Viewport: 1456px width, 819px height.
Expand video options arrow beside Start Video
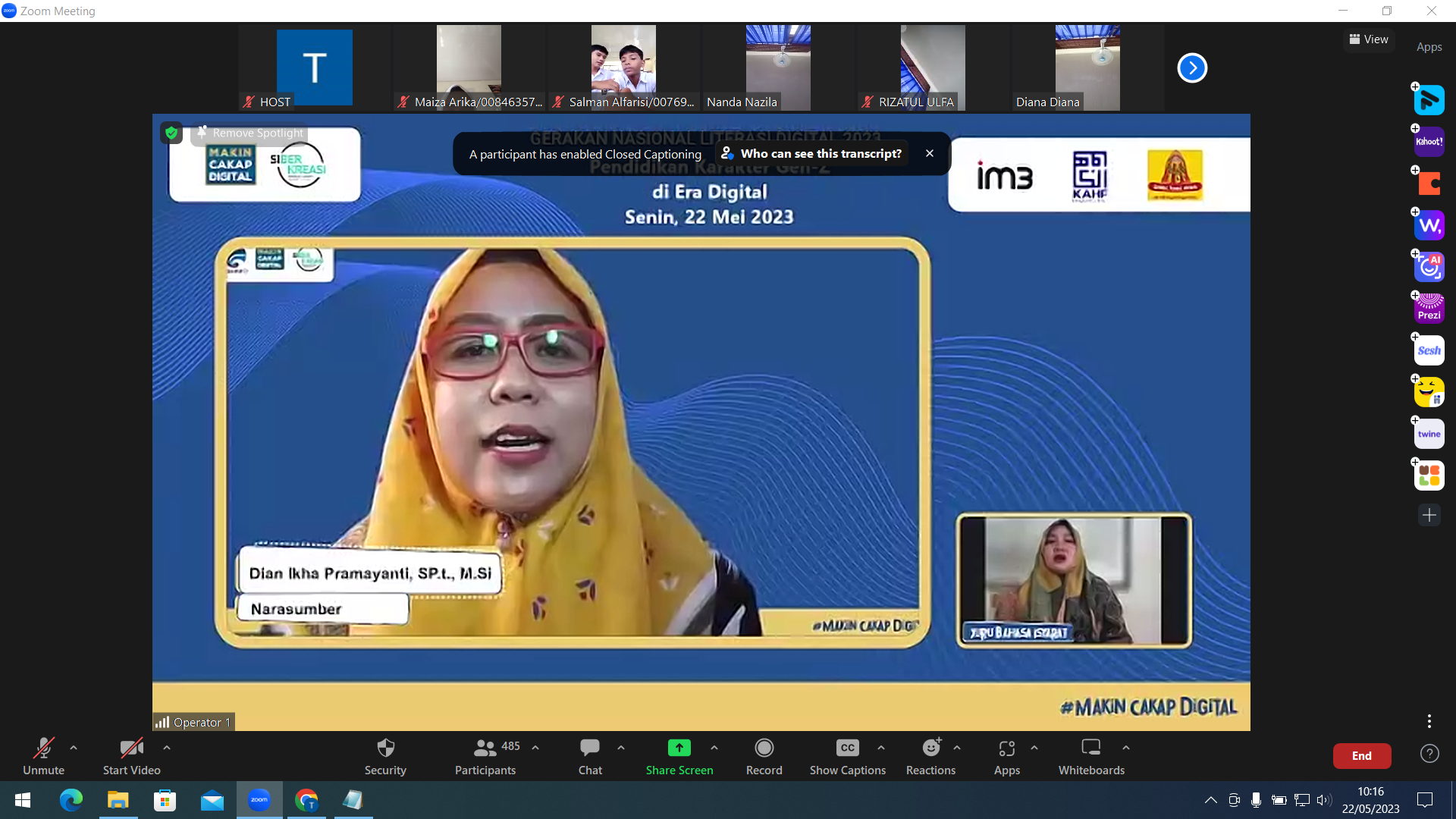point(167,748)
